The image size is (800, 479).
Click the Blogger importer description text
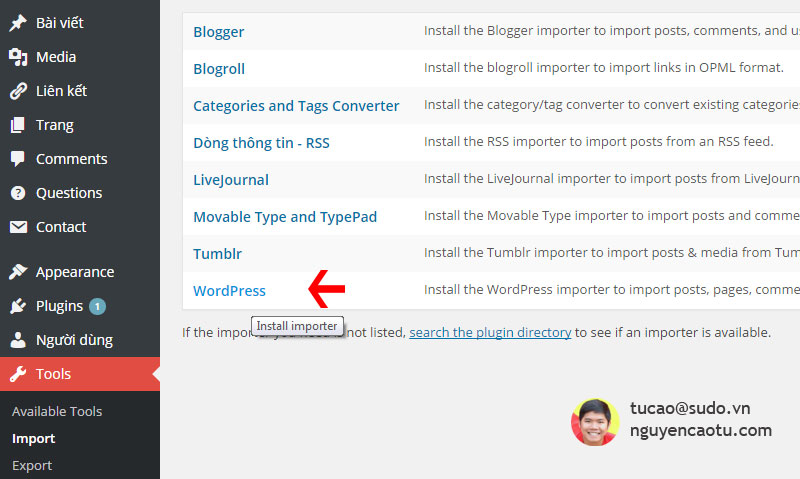(612, 31)
